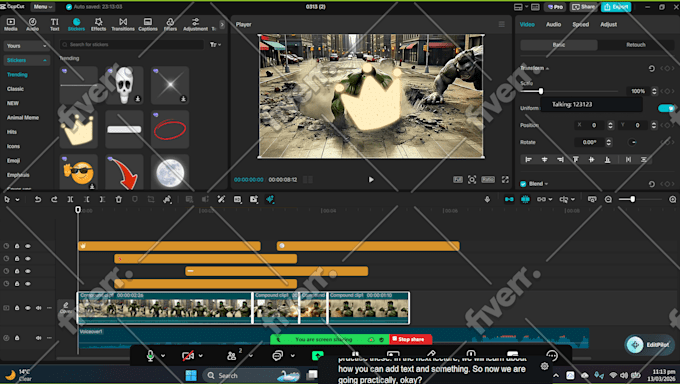Select the red circle scribble sticker
The height and width of the screenshot is (384, 680).
170,130
